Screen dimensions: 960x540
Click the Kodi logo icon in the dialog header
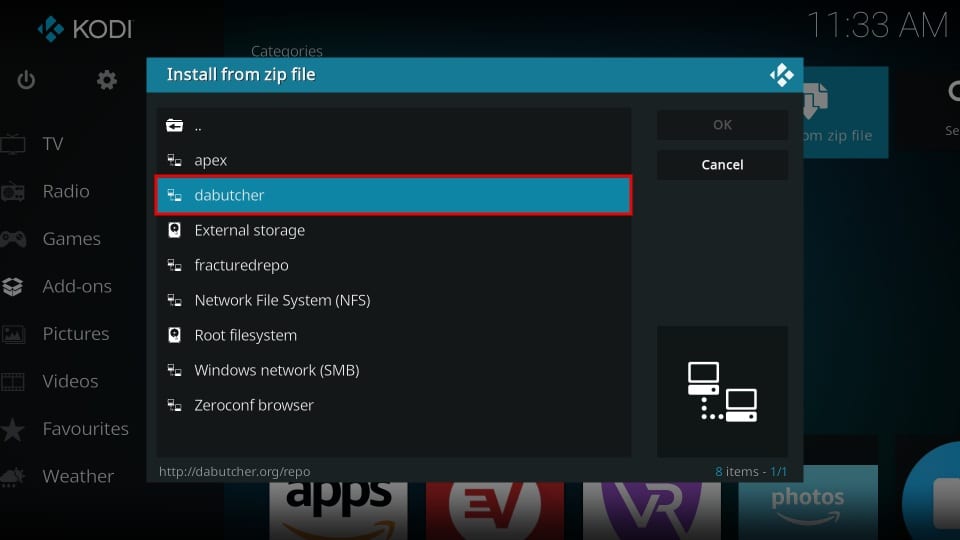point(781,75)
